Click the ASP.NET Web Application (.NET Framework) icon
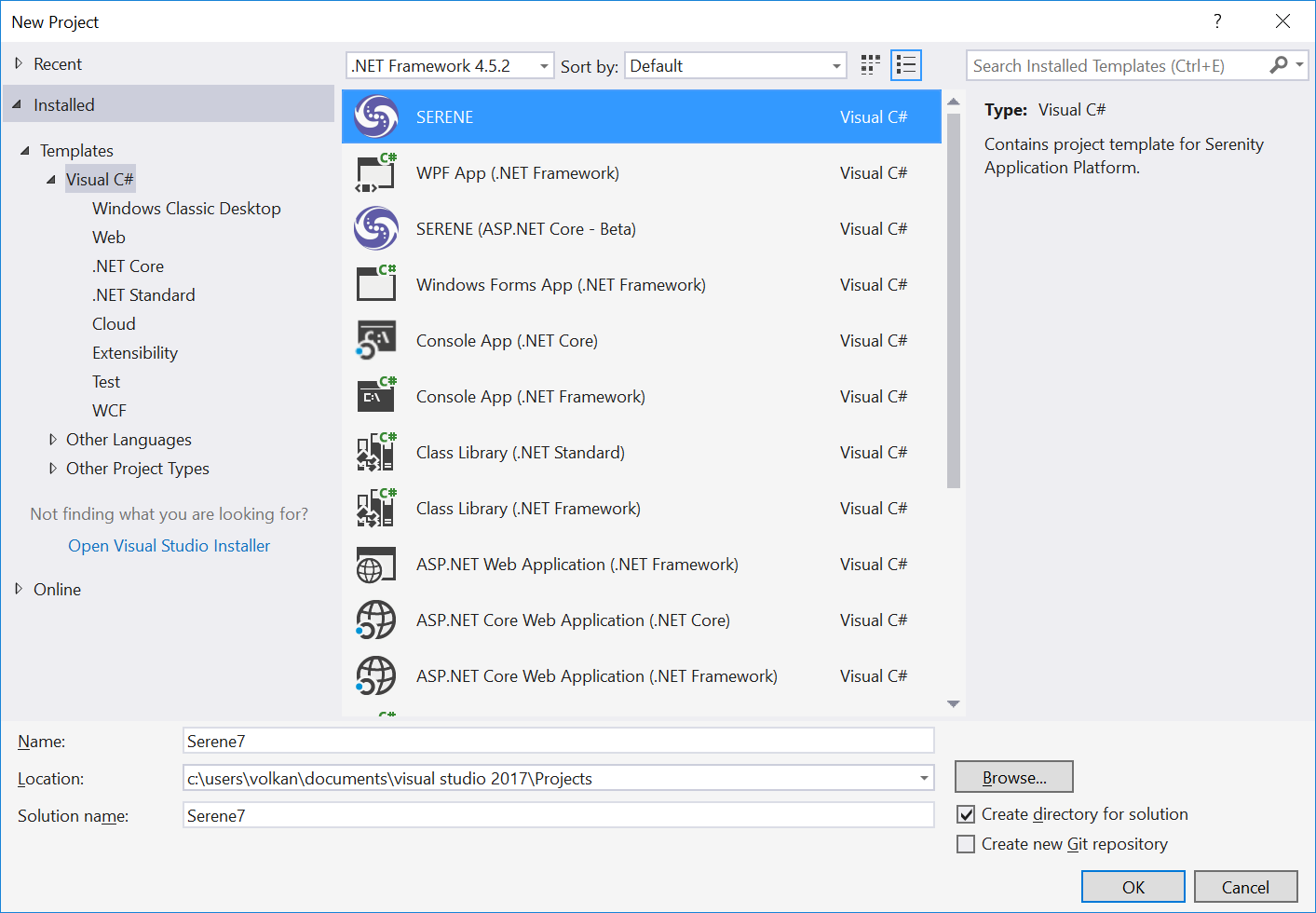The width and height of the screenshot is (1316, 913). 376,565
